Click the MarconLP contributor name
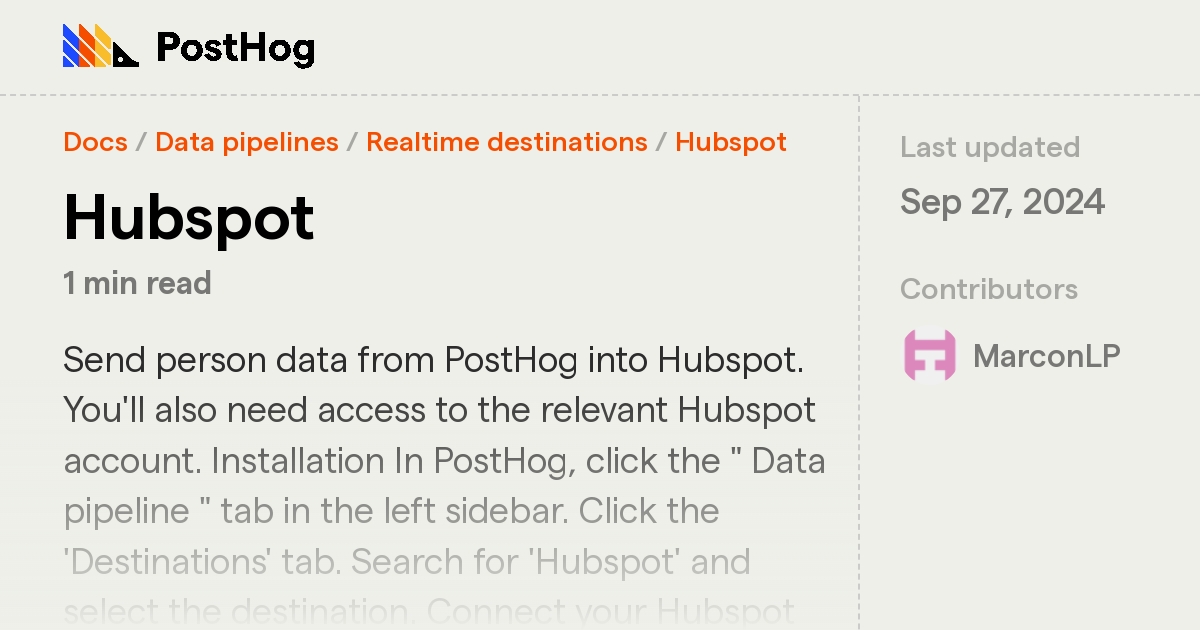Image resolution: width=1200 pixels, height=630 pixels. [1047, 356]
